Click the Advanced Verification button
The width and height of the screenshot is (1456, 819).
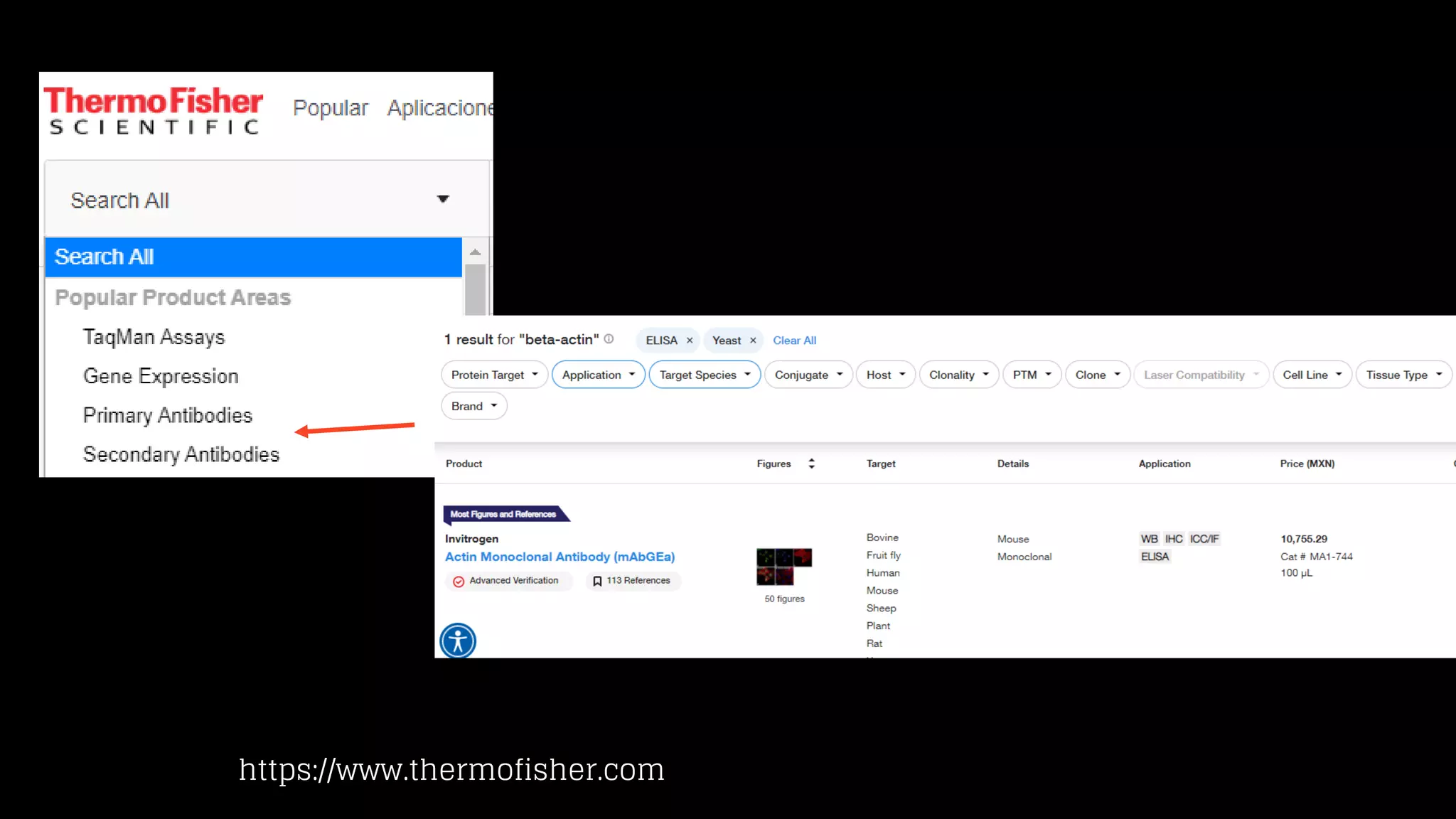[x=509, y=581]
